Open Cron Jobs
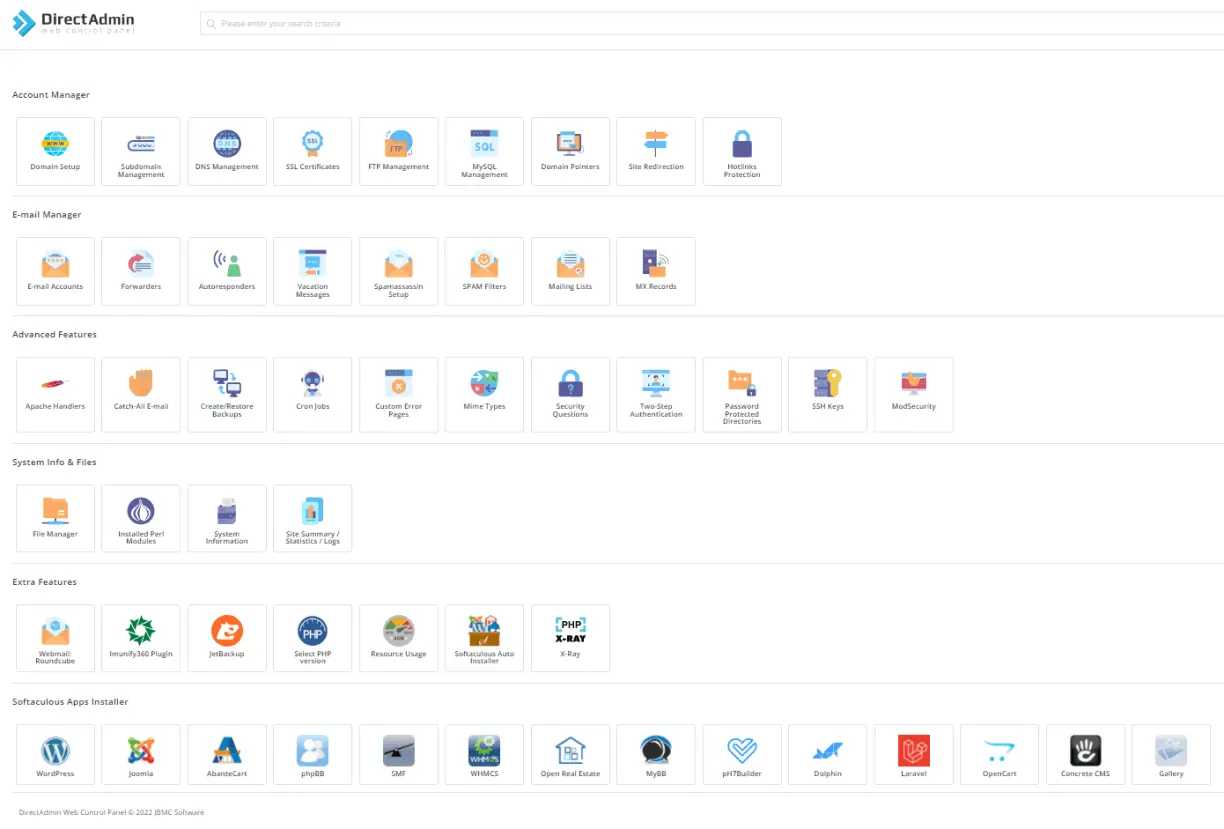The image size is (1224, 829). click(x=312, y=394)
